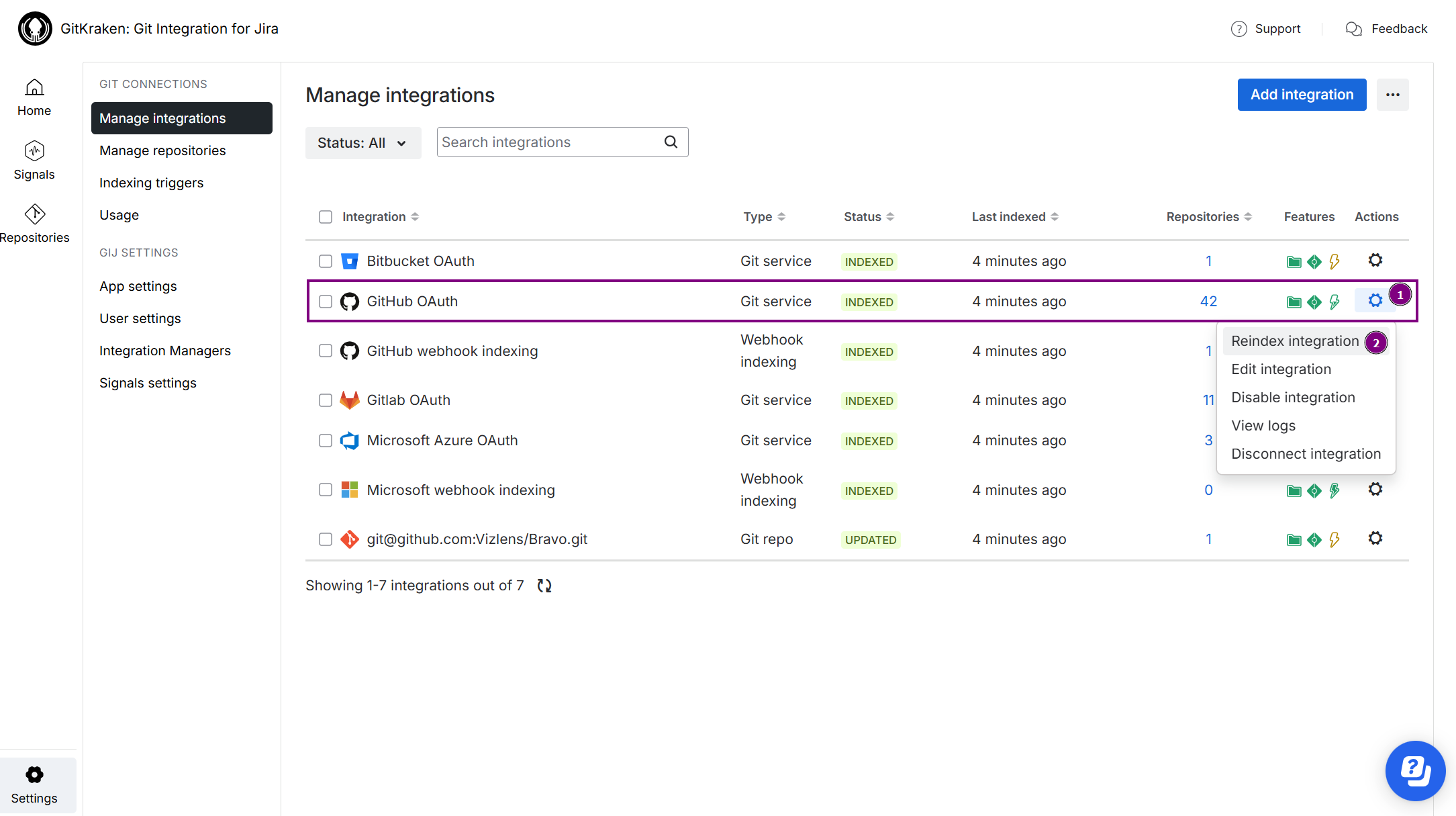Viewport: 1456px width, 816px height.
Task: Open Settings at the bottom of the sidebar
Action: (35, 784)
